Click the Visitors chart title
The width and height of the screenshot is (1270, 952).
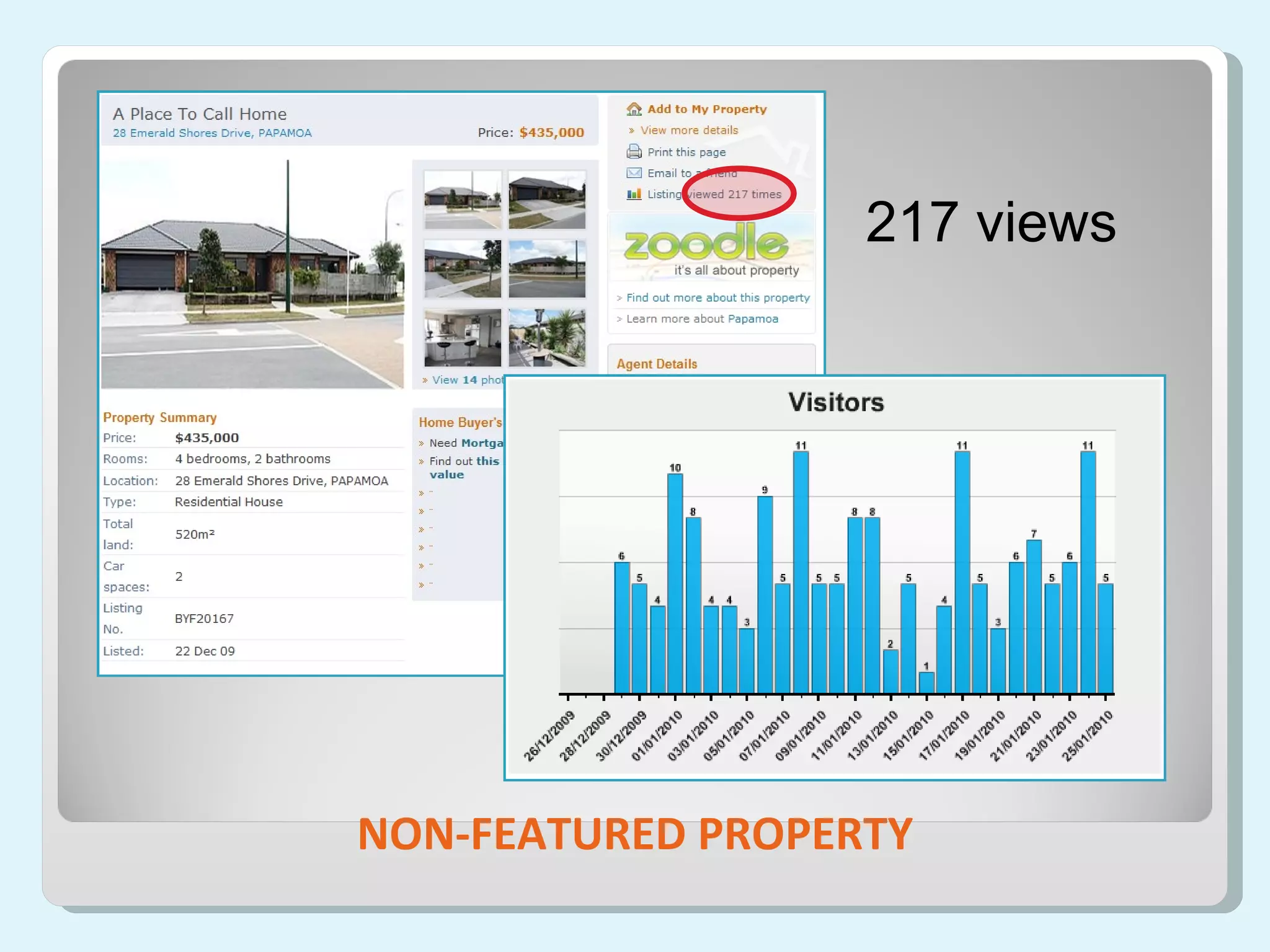tap(836, 402)
